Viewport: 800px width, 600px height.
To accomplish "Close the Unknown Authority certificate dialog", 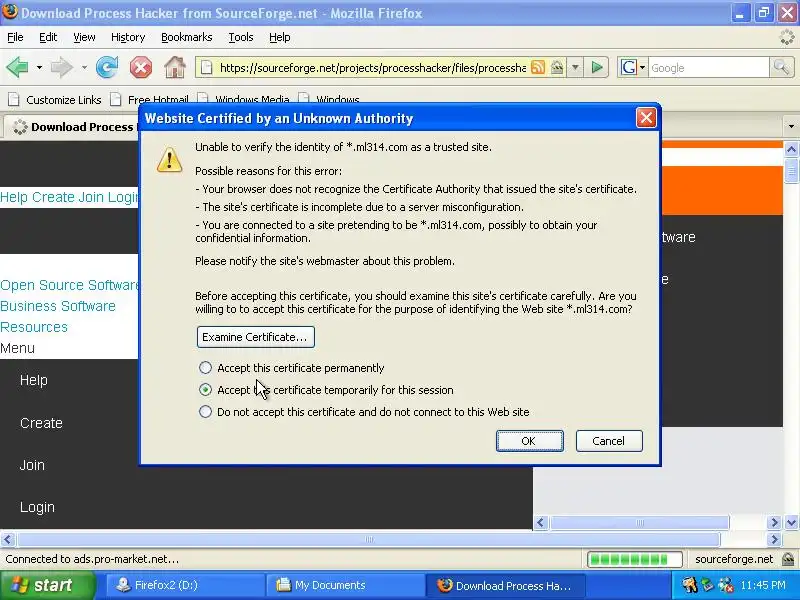I will click(646, 118).
